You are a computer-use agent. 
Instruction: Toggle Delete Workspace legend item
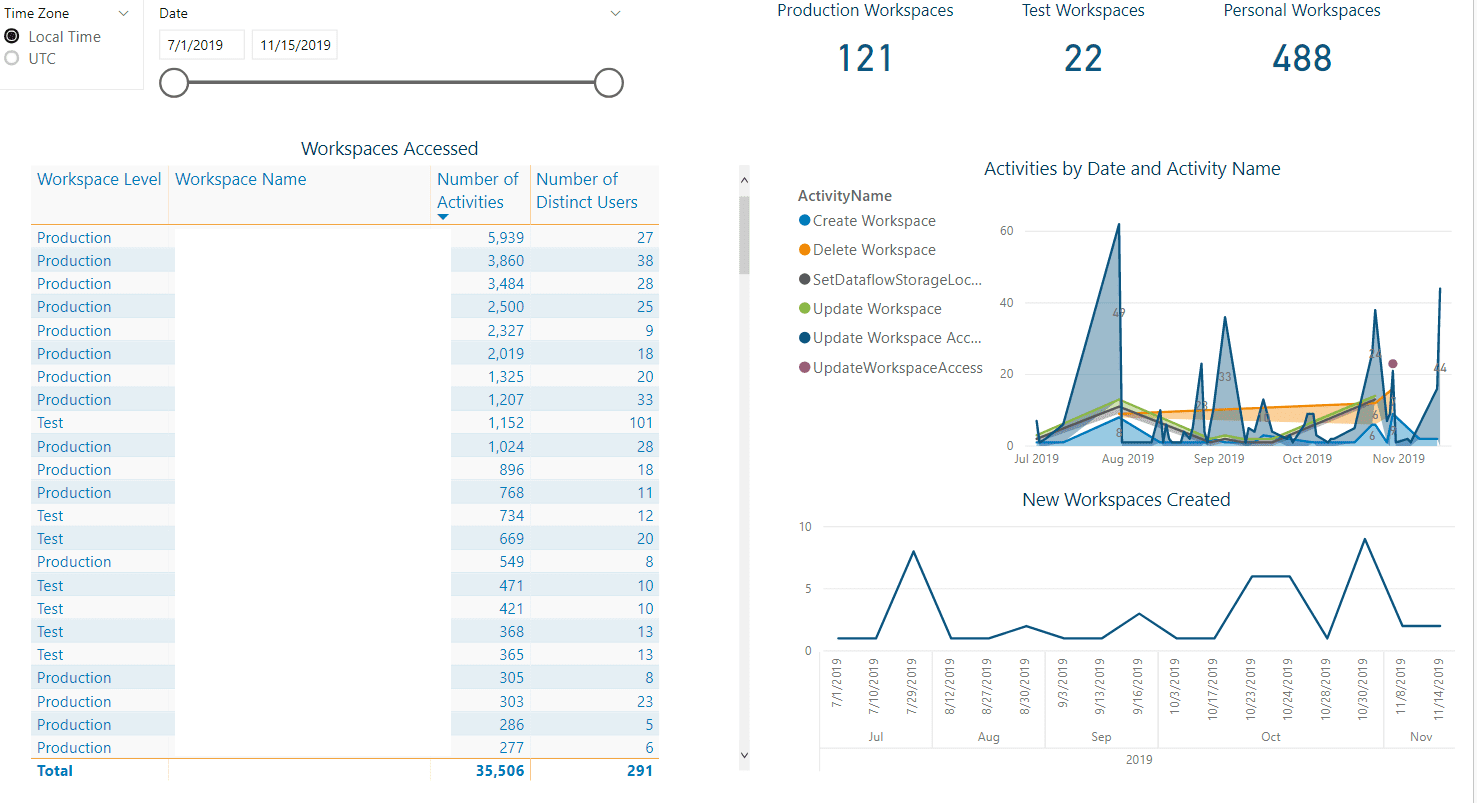point(868,250)
